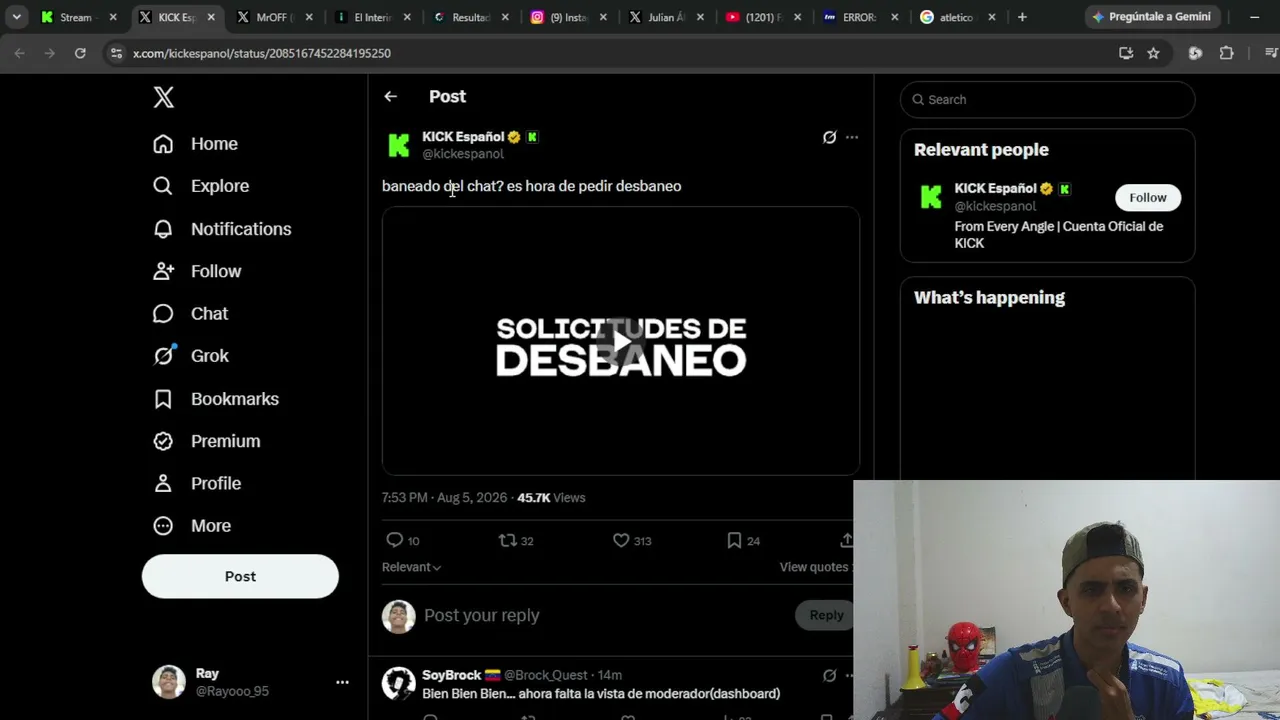Click the install app icon in address bar
This screenshot has width=1280, height=720.
coord(1126,53)
